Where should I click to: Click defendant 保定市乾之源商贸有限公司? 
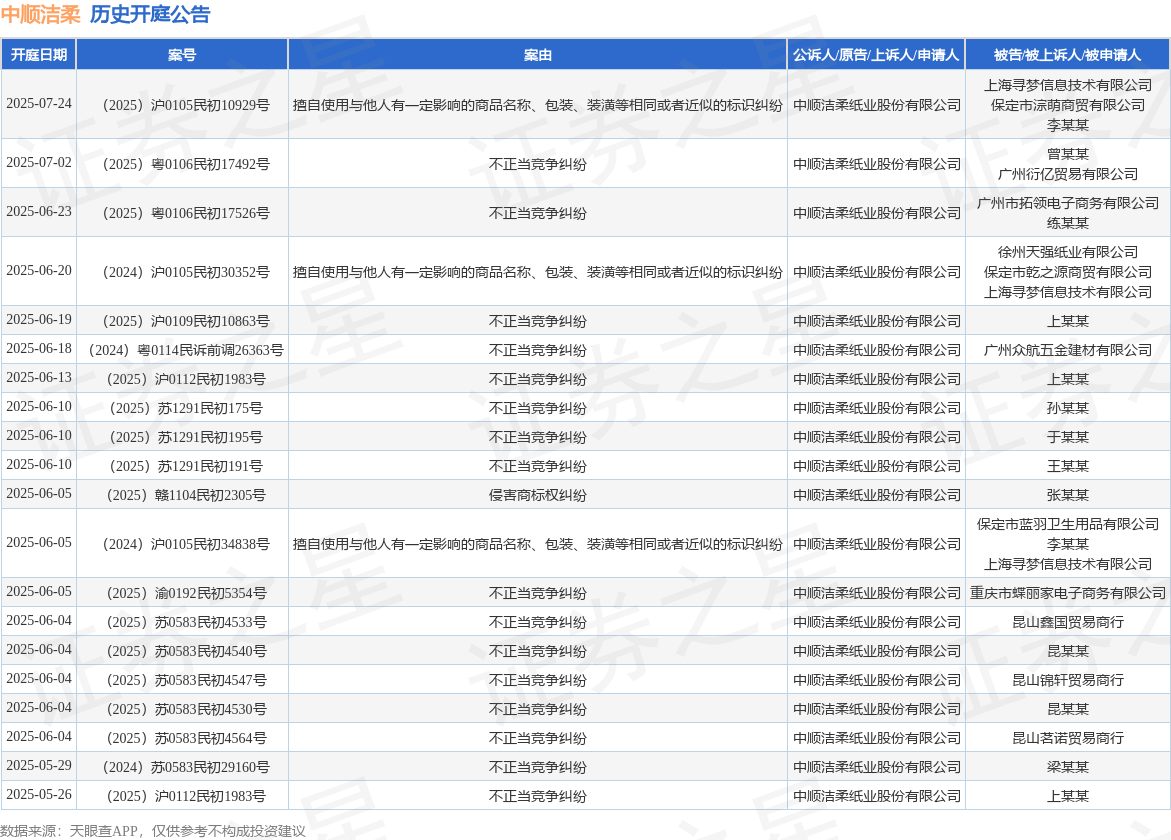click(x=1067, y=273)
